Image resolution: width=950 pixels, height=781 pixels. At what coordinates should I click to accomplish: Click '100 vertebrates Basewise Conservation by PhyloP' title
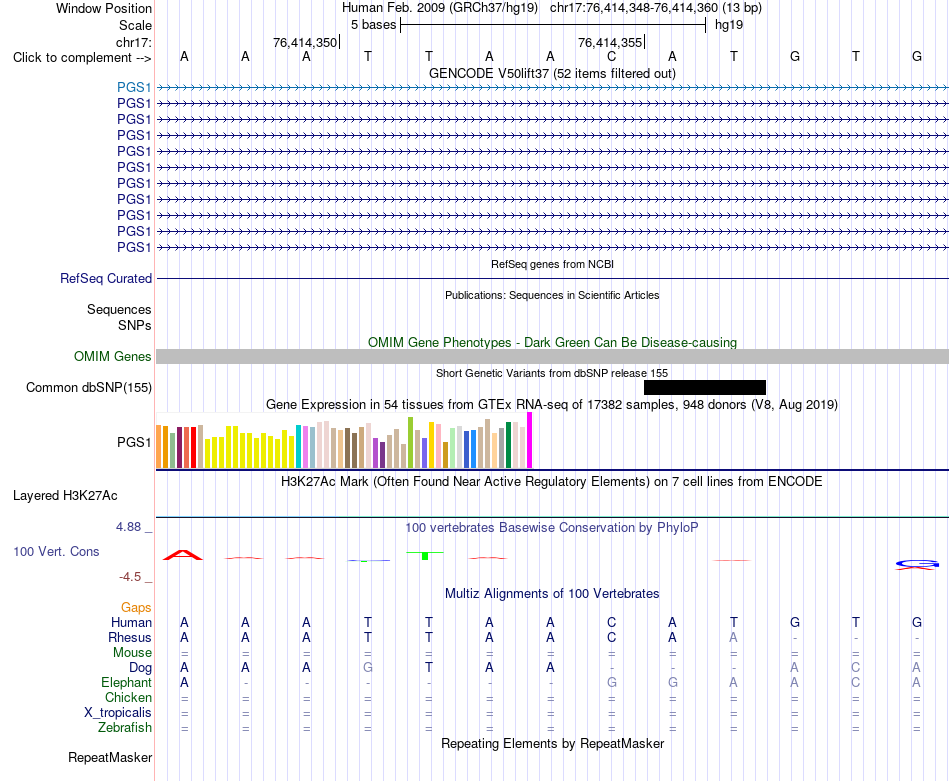[552, 528]
